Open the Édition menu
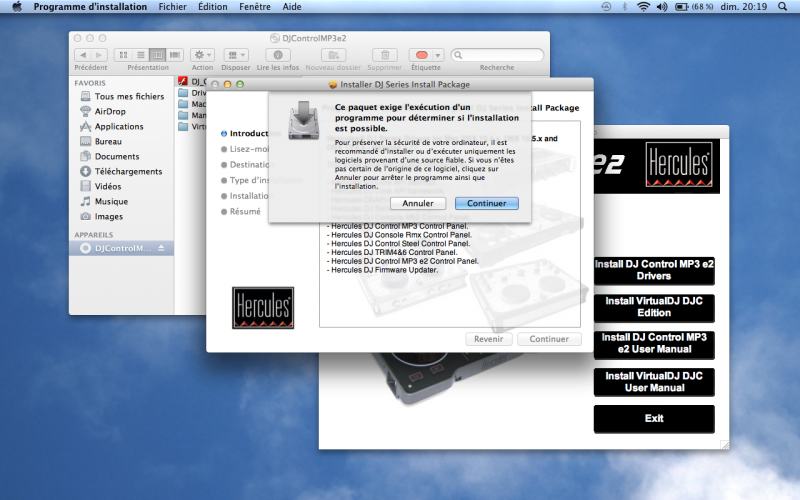Image resolution: width=800 pixels, height=500 pixels. click(213, 7)
